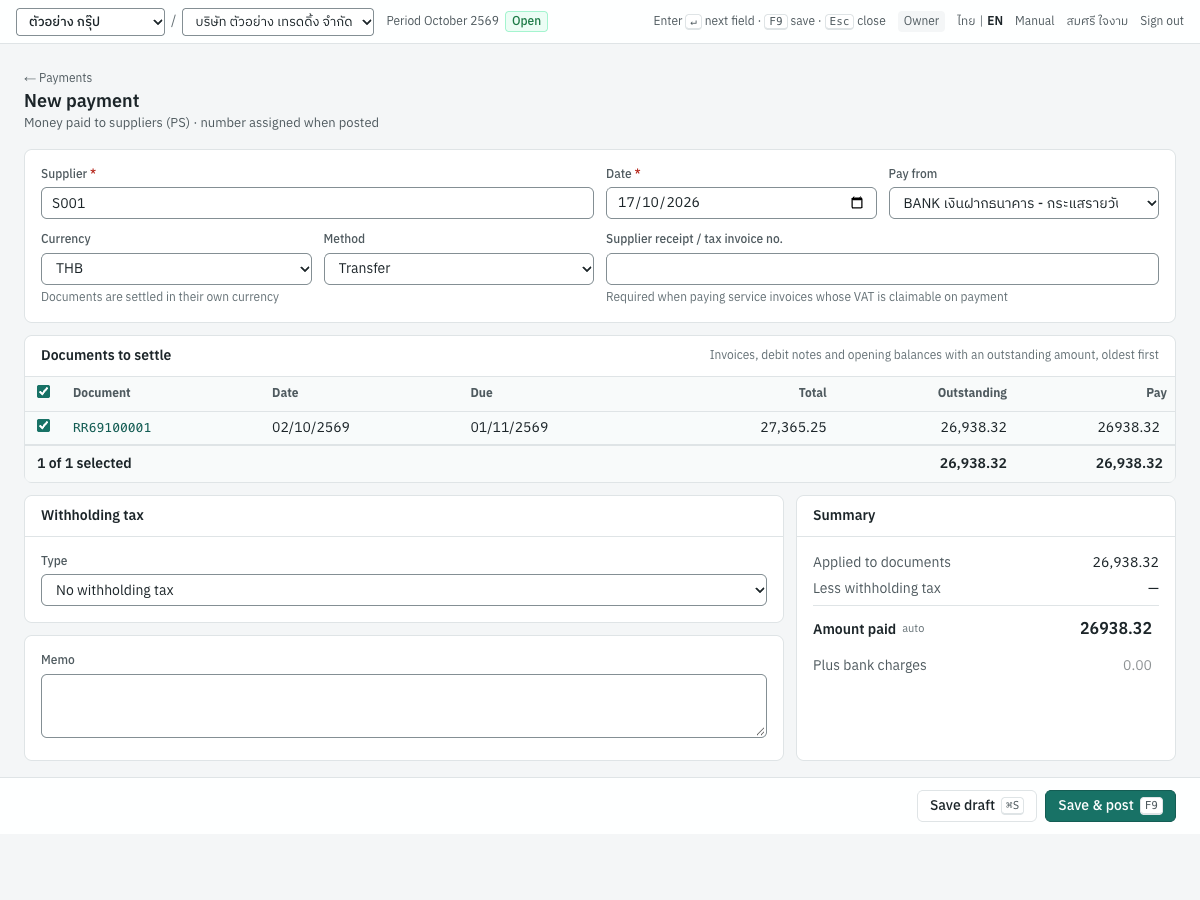
Task: Expand the Withholding tax Type dropdown
Action: [404, 590]
